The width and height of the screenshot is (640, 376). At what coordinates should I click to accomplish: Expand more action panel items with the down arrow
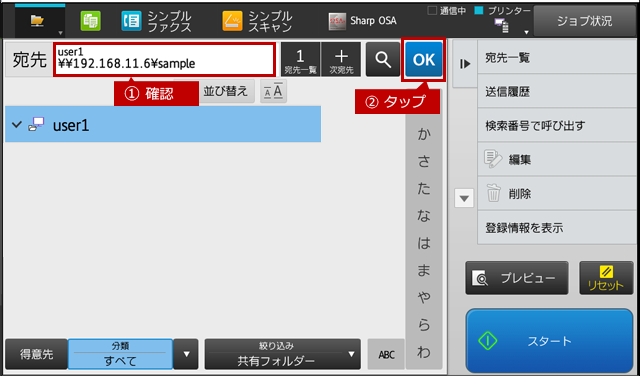pyautogui.click(x=464, y=198)
